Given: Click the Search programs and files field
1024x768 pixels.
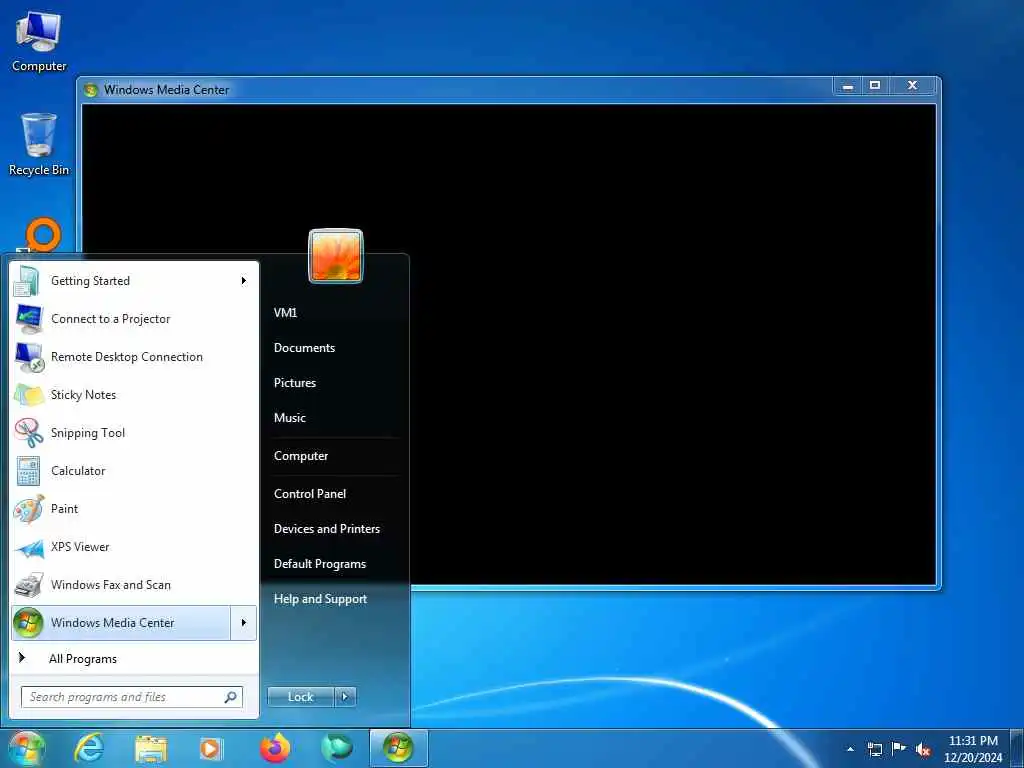Looking at the screenshot, I should [132, 697].
